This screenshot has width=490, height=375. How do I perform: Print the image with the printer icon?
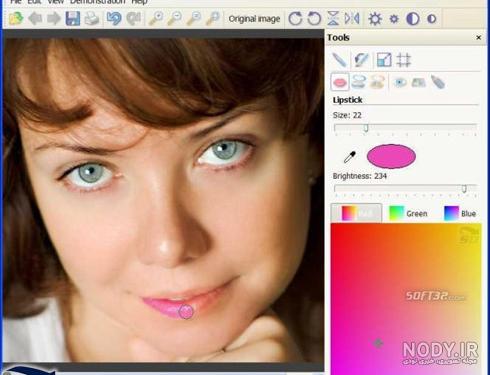pyautogui.click(x=91, y=18)
